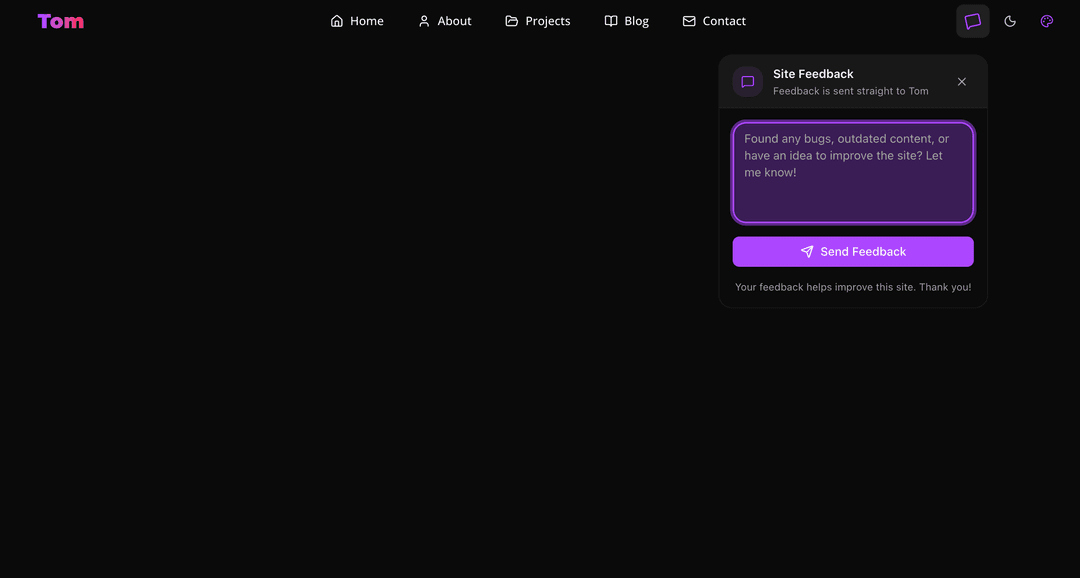Navigate to the Contact menu item
This screenshot has height=578, width=1080.
(724, 20)
